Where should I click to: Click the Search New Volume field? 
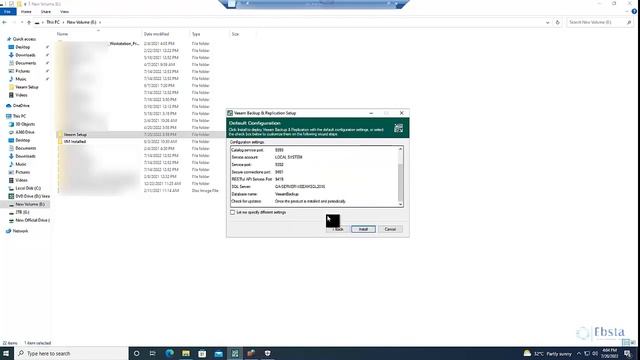[x=600, y=22]
